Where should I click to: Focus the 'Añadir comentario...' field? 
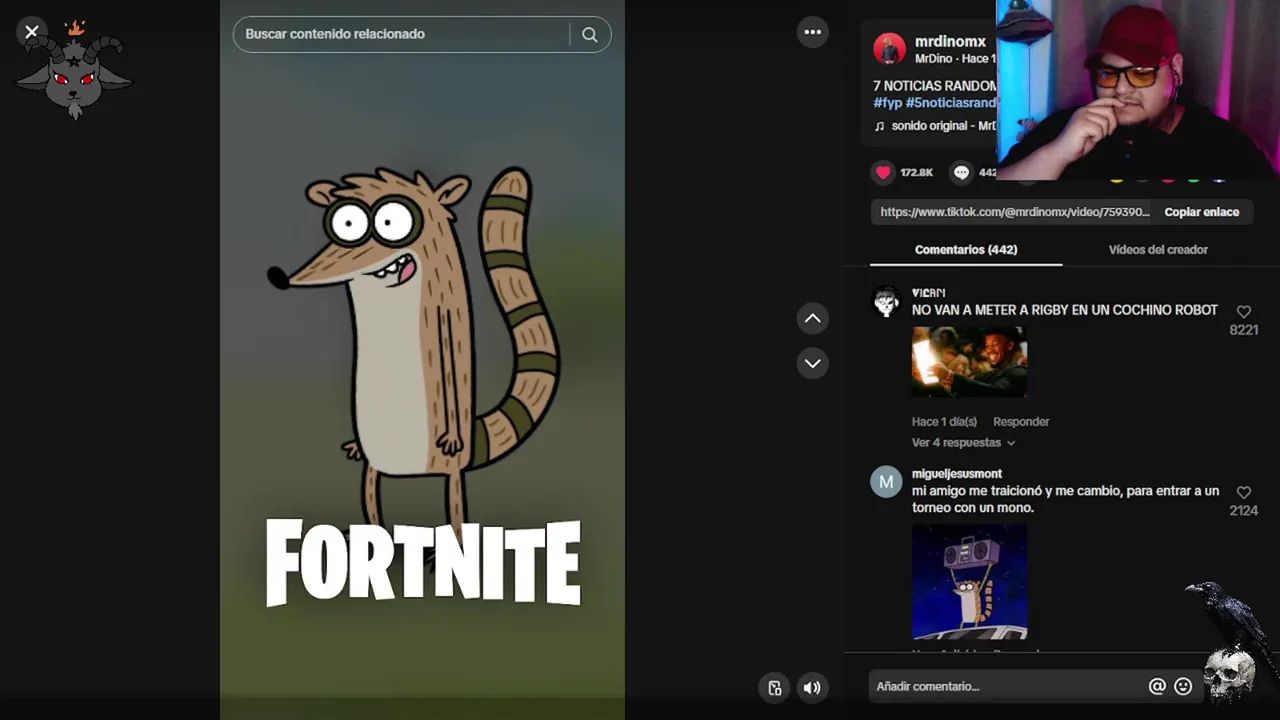click(1008, 687)
